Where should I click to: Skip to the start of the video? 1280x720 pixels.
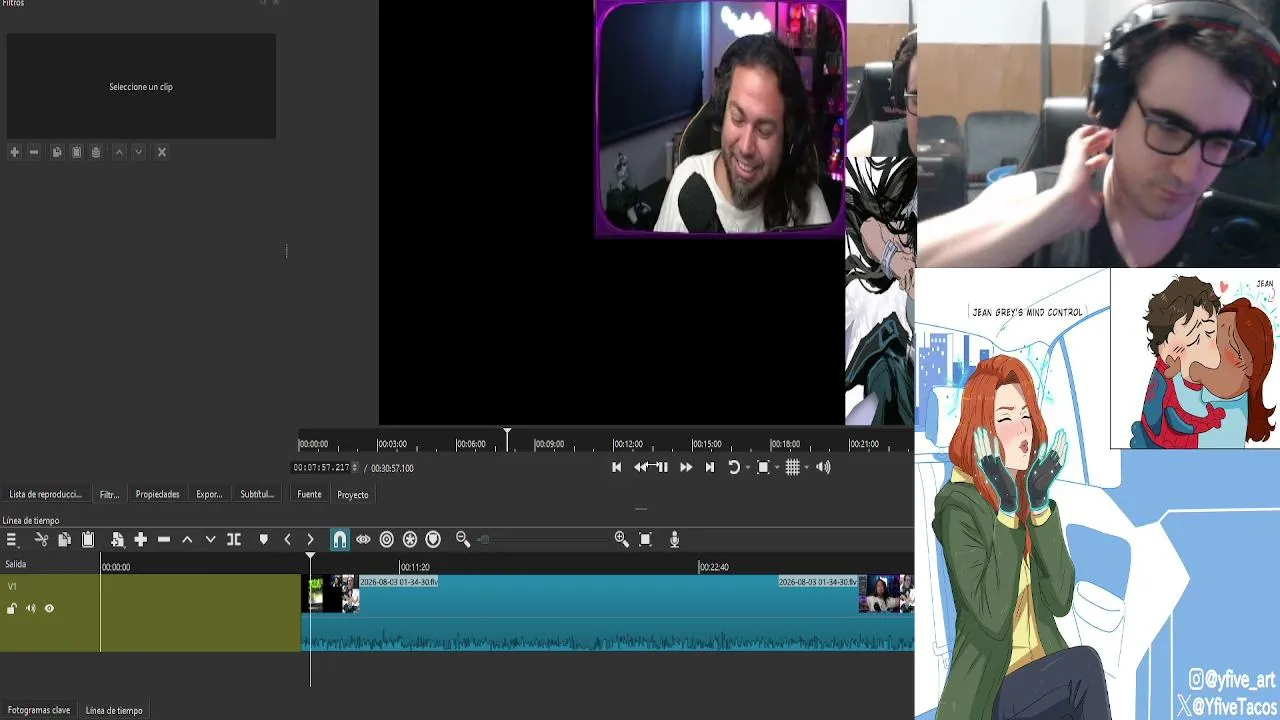[617, 467]
